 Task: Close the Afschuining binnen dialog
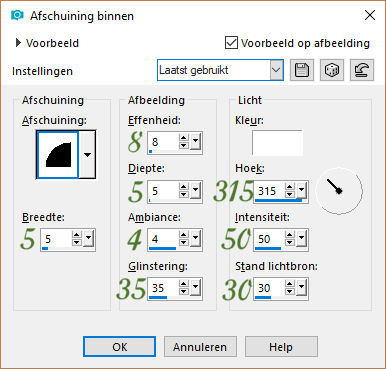(370, 15)
